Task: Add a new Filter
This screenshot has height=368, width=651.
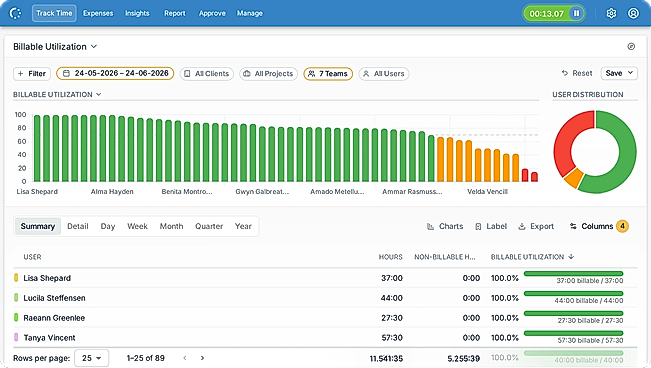Action: click(x=32, y=74)
